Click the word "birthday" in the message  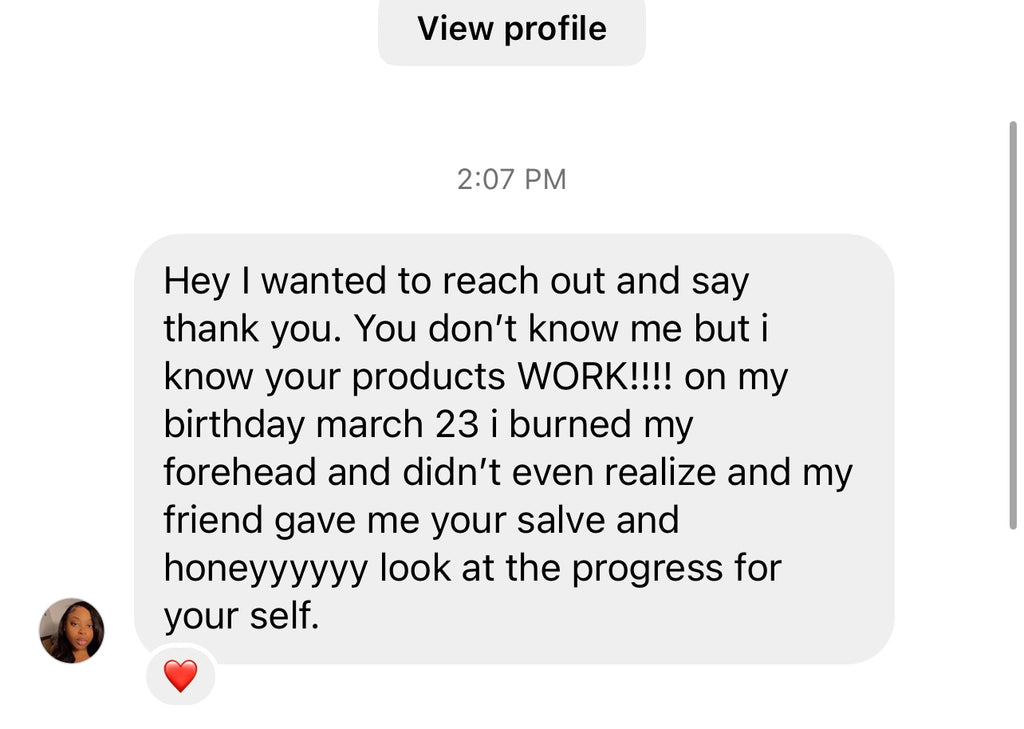[234, 425]
